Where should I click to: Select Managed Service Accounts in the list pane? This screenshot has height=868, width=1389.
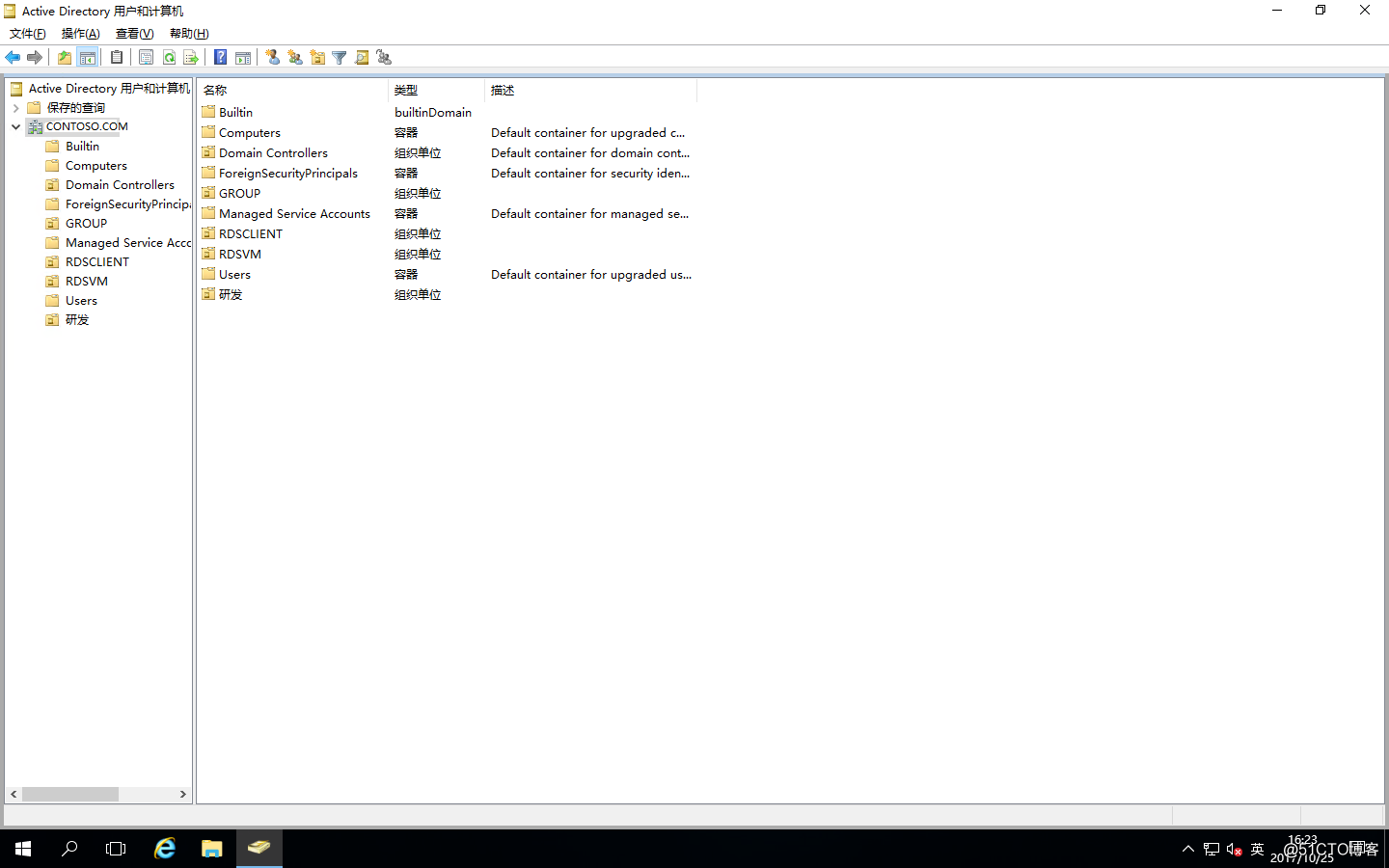(447, 214)
